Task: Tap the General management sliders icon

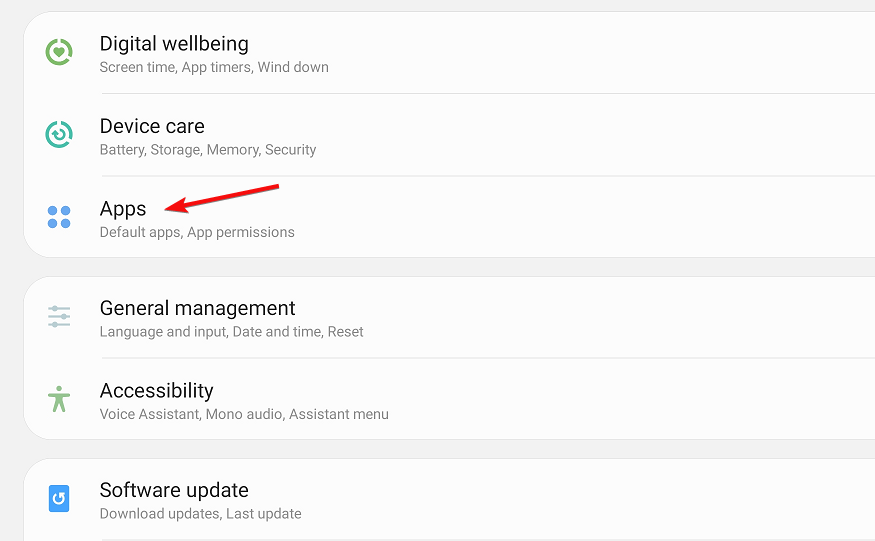Action: click(x=59, y=317)
